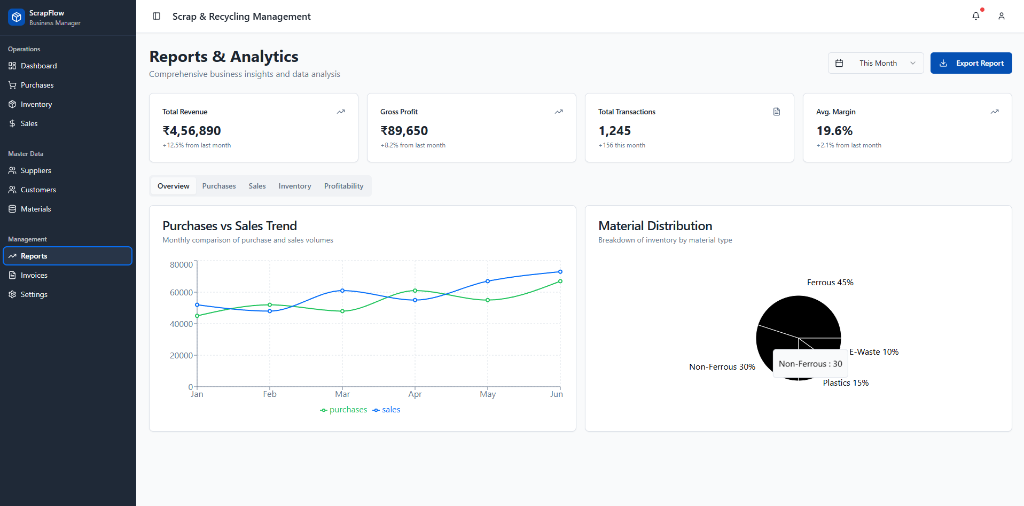Click the Export Report button
This screenshot has width=1024, height=506.
[x=971, y=63]
